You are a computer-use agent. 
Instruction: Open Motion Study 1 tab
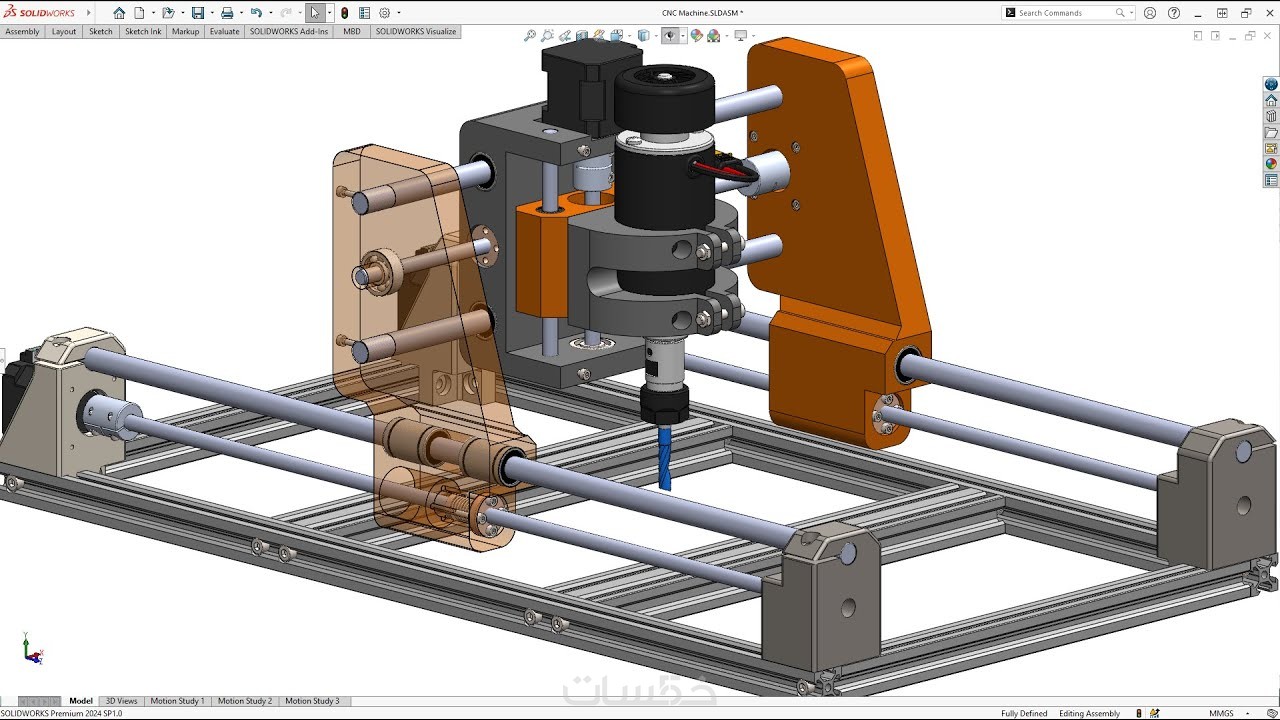177,701
